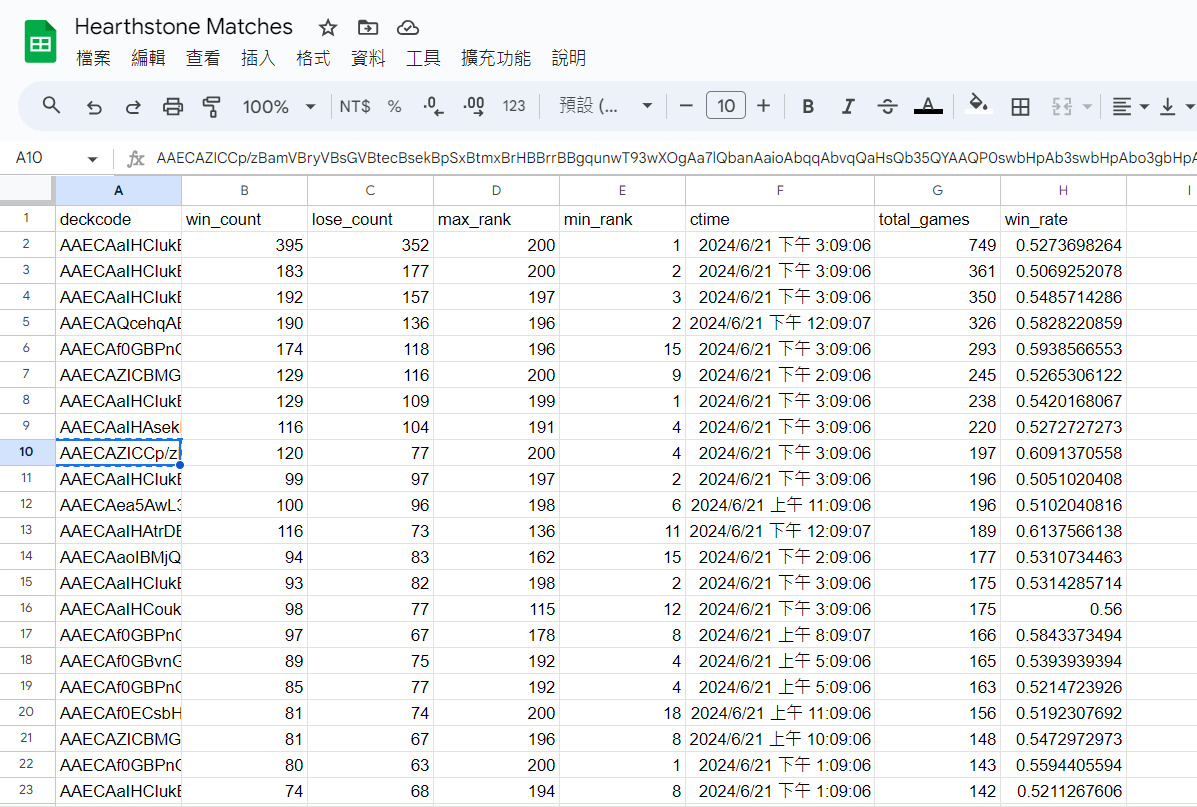Screen dimensions: 1197x807
Task: Expand the font family dropdown
Action: (605, 106)
